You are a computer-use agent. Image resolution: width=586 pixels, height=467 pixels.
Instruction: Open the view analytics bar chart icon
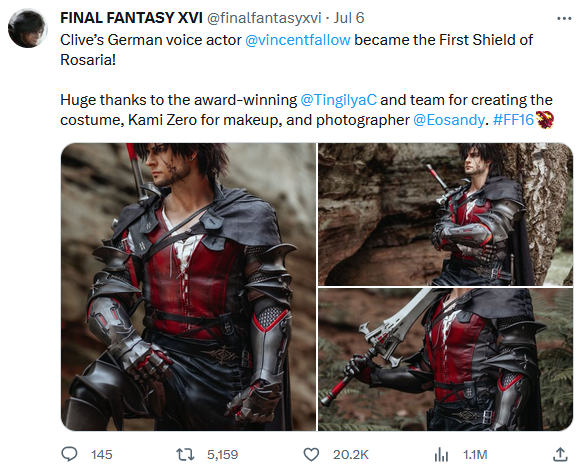pos(441,454)
